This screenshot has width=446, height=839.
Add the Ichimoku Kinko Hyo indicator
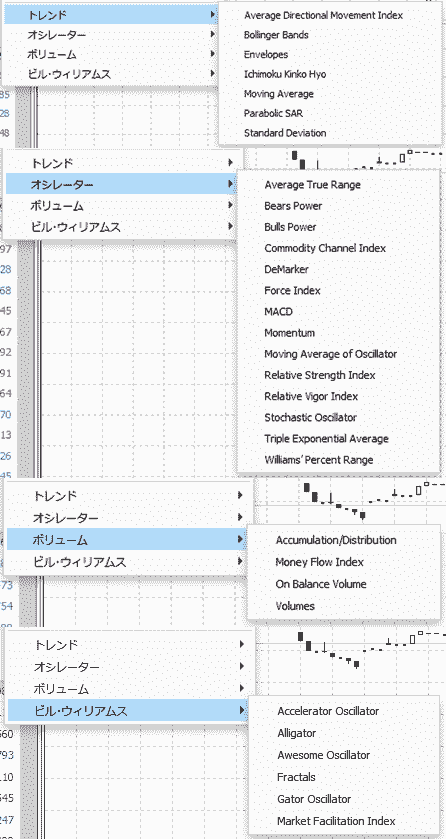tap(284, 74)
